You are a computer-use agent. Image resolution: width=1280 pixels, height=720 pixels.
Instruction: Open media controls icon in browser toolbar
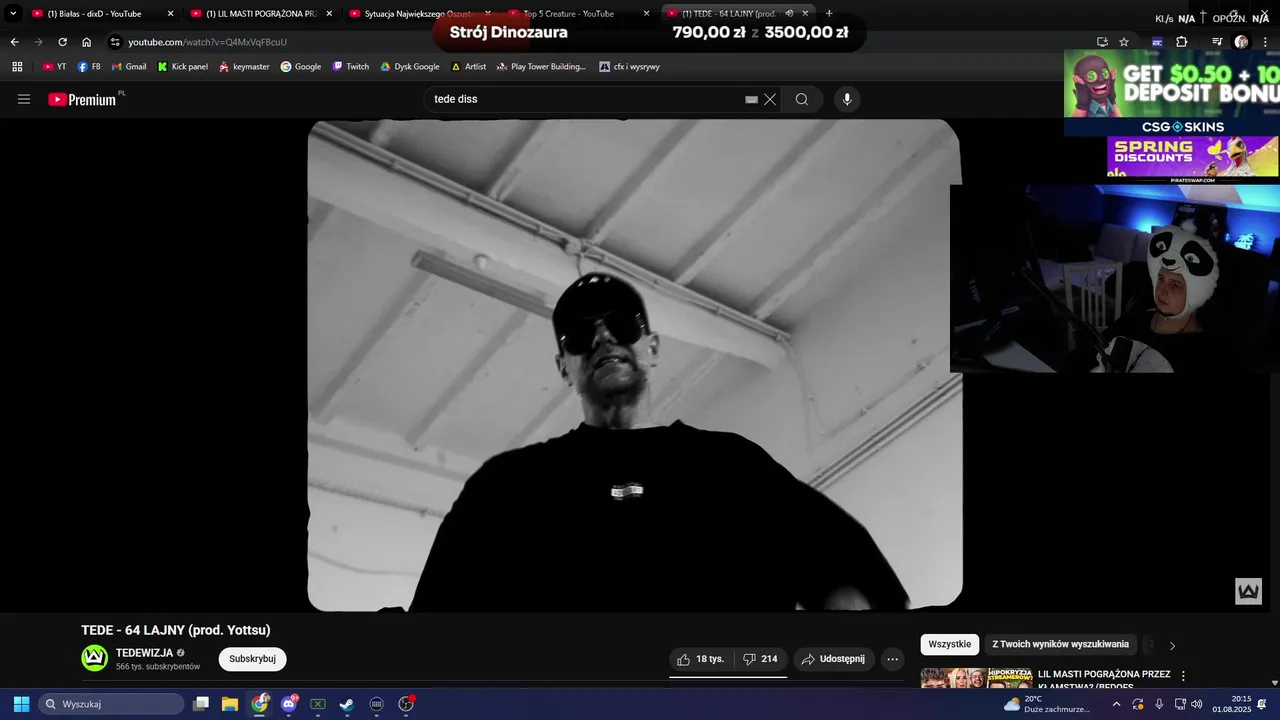[1217, 42]
